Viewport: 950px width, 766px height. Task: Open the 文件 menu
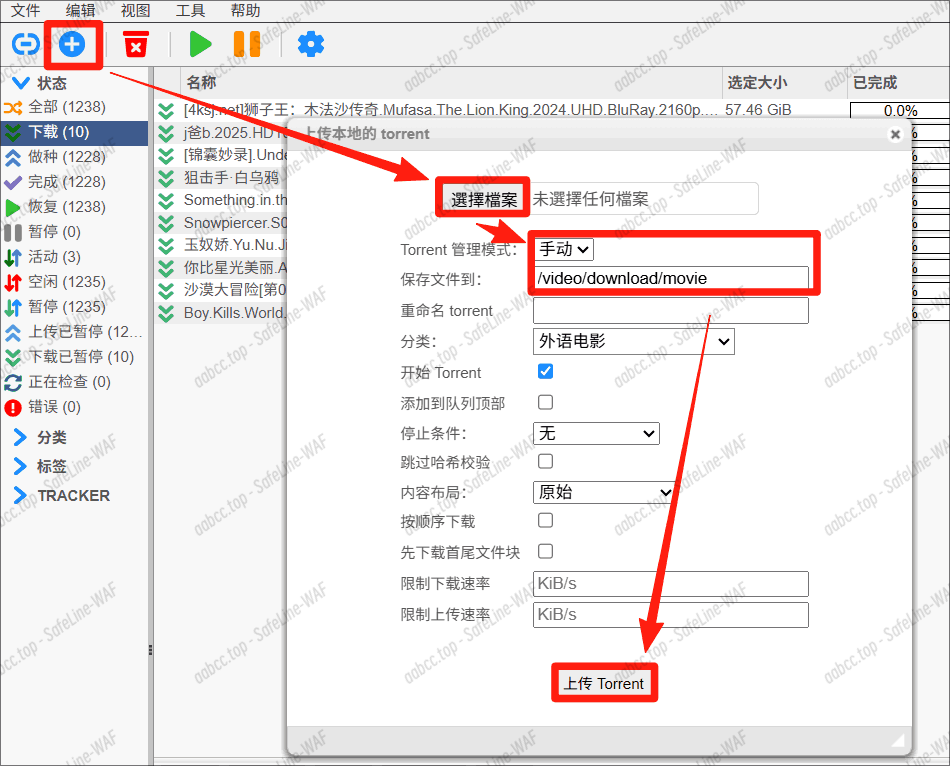pos(25,10)
